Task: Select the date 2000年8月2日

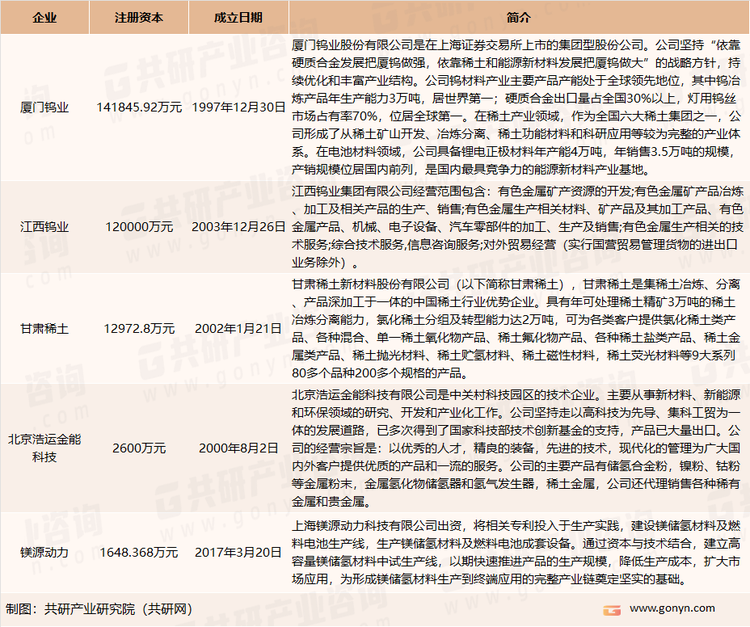Action: [x=238, y=448]
